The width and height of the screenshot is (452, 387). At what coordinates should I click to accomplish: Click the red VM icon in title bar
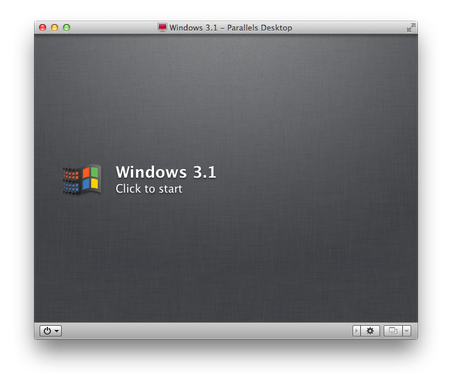click(x=162, y=27)
